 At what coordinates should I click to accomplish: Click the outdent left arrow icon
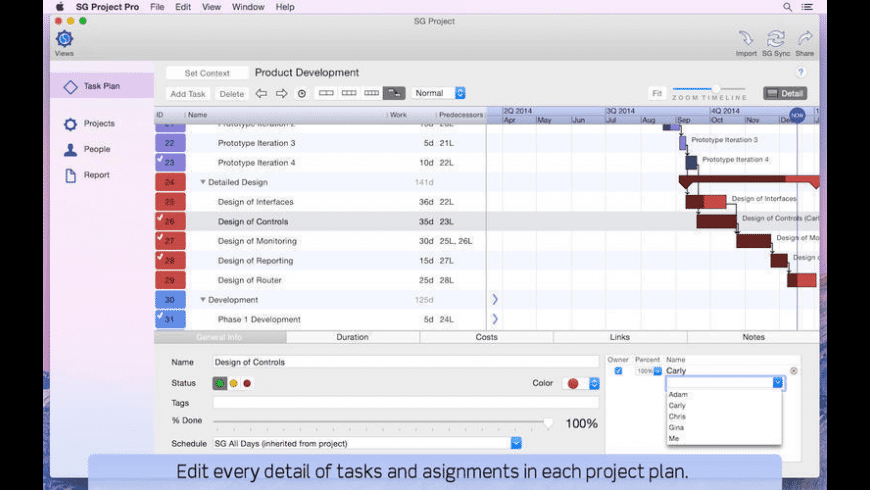point(261,93)
